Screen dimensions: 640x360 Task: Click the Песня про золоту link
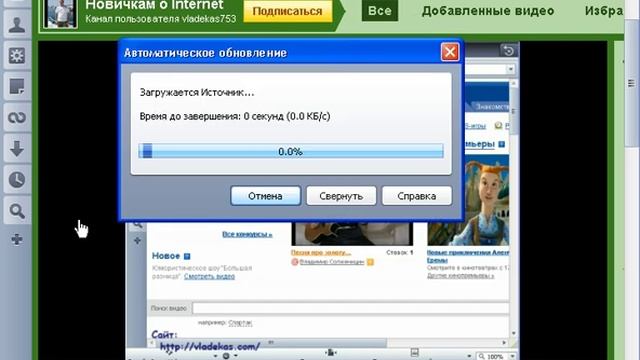coord(321,253)
